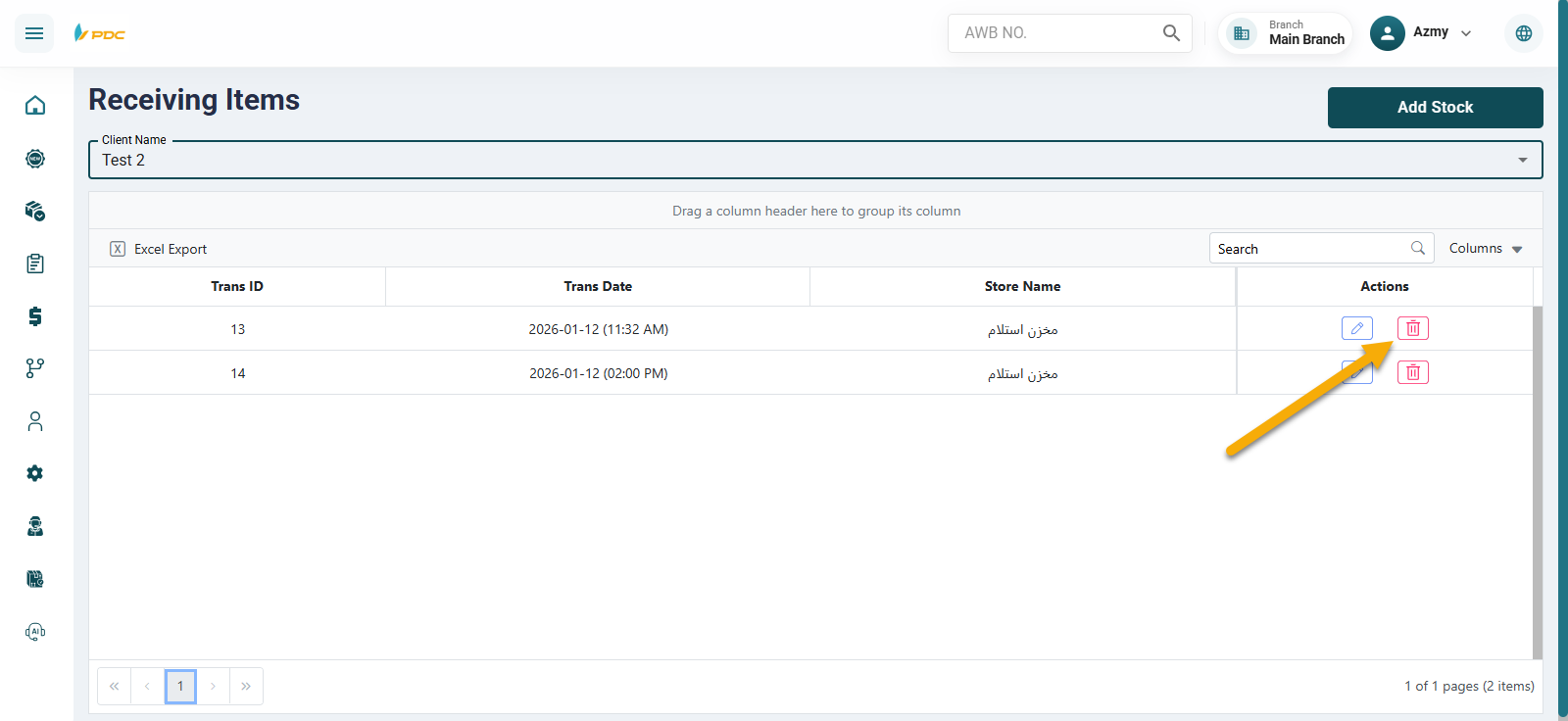This screenshot has width=1568, height=721.
Task: Open the agent sidebar icon
Action: 35,526
